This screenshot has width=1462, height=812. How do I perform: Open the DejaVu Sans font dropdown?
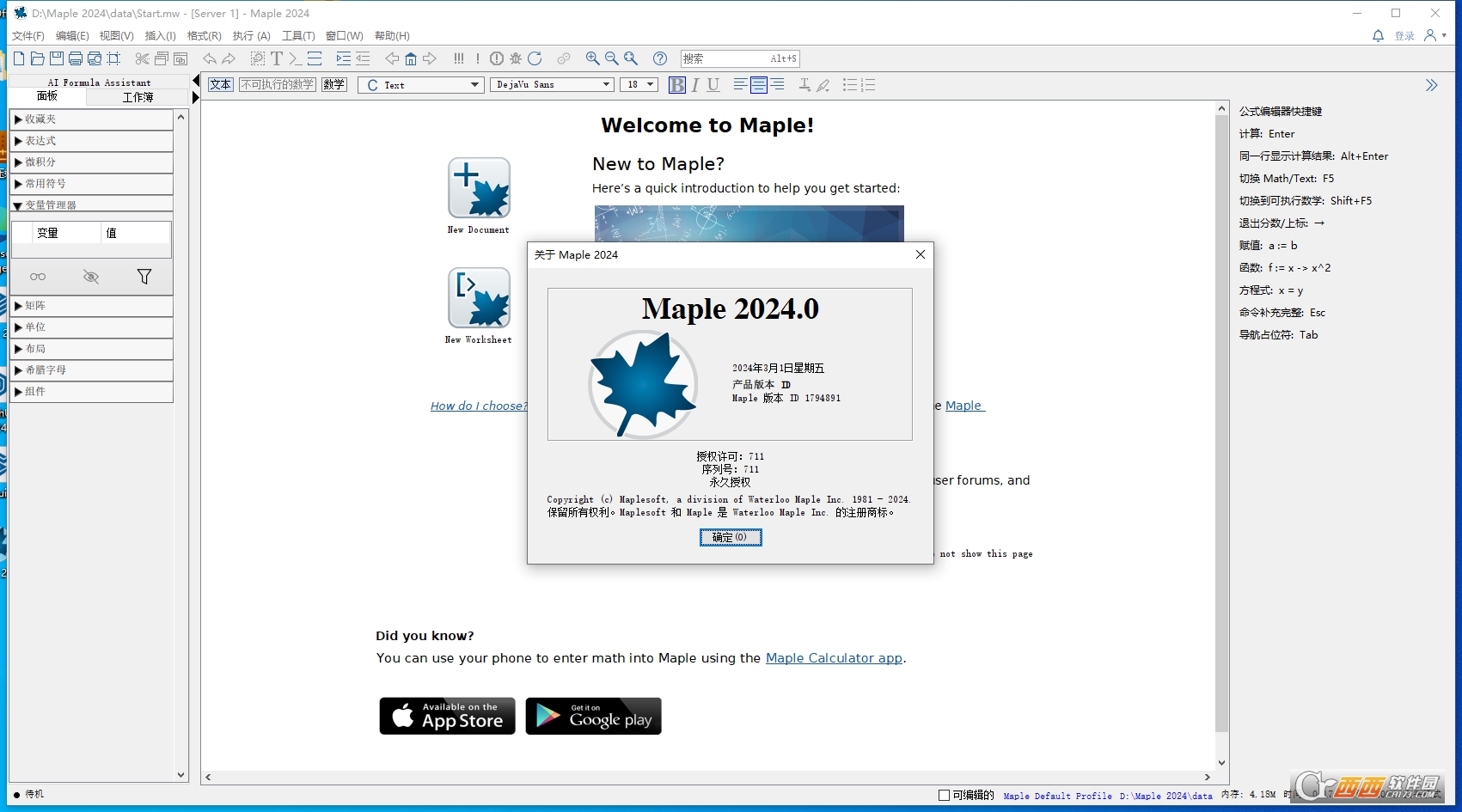(552, 84)
